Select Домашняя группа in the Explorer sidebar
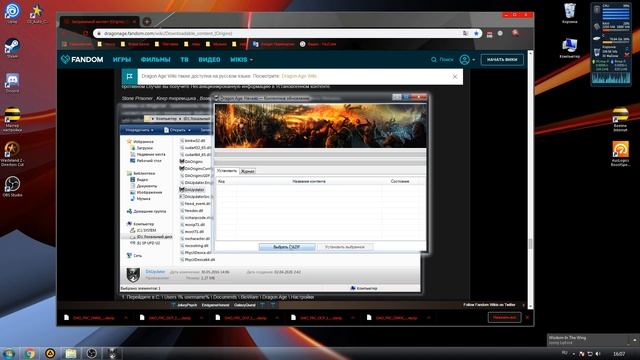This screenshot has height=360, width=640. pyautogui.click(x=146, y=211)
